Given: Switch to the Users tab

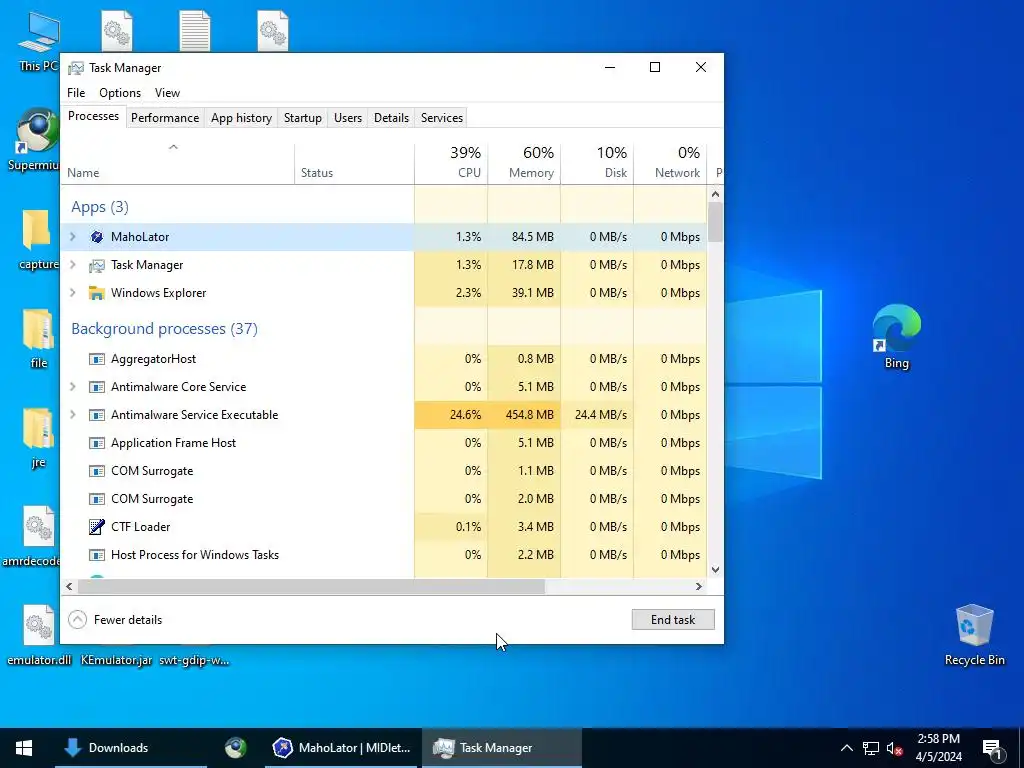Looking at the screenshot, I should tap(347, 118).
